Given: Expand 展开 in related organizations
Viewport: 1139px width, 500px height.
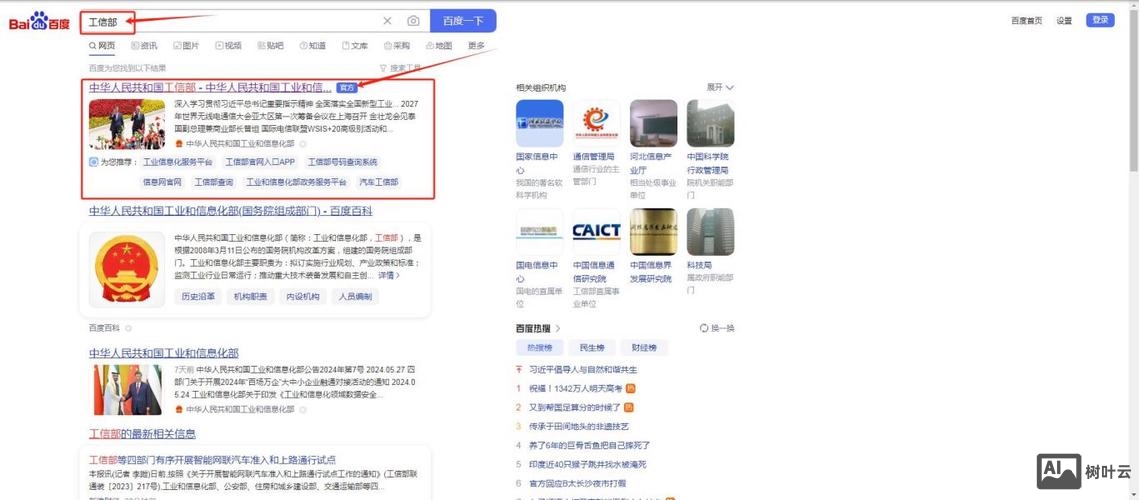Looking at the screenshot, I should (720, 87).
